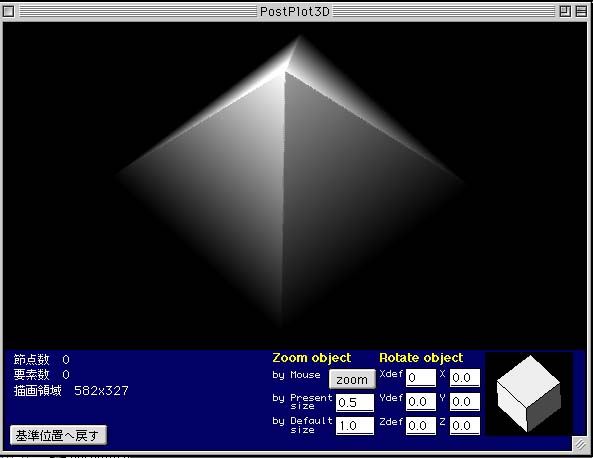Focus the Xdef rotation input
The width and height of the screenshot is (593, 458).
(x=421, y=378)
